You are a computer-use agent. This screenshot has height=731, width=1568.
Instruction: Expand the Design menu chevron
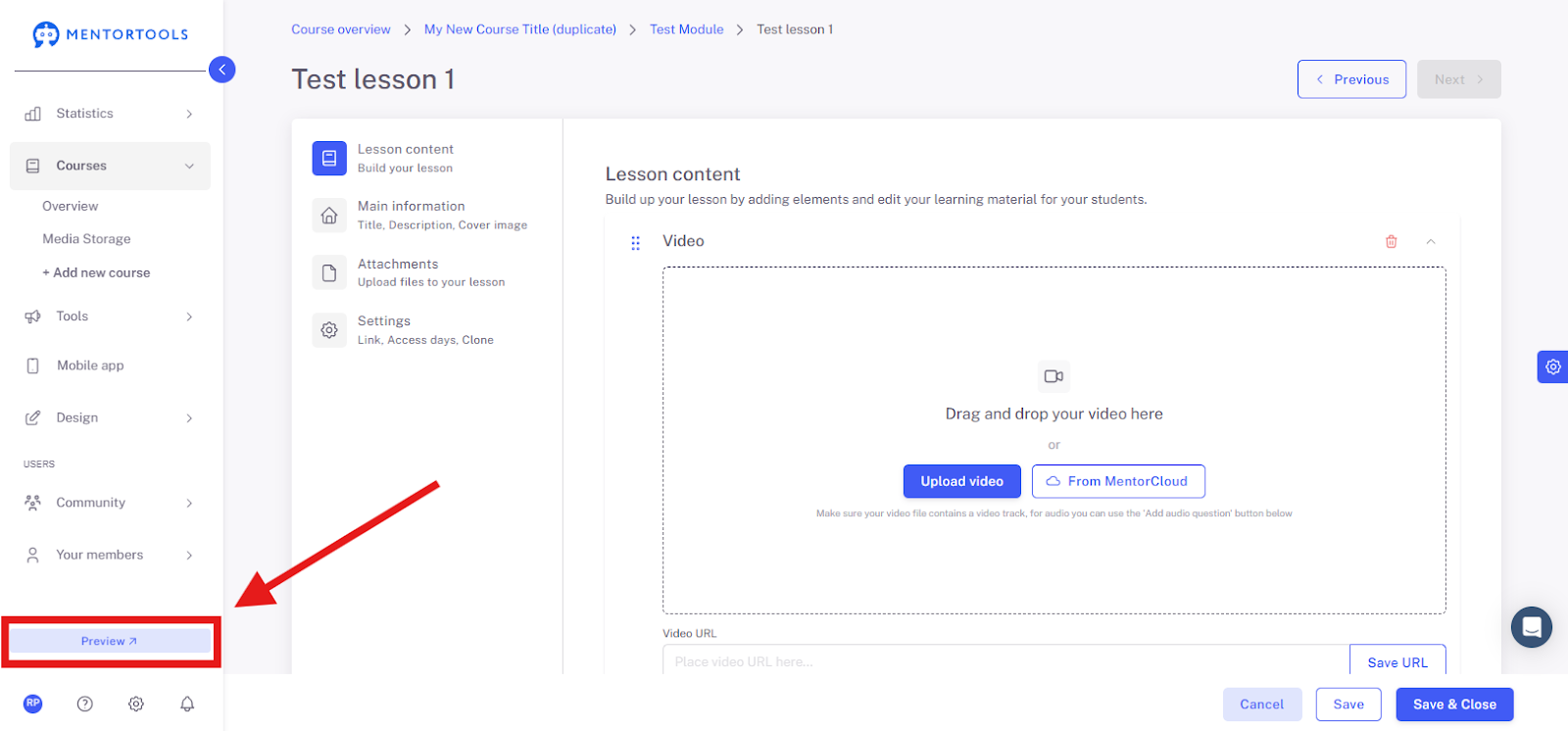189,417
